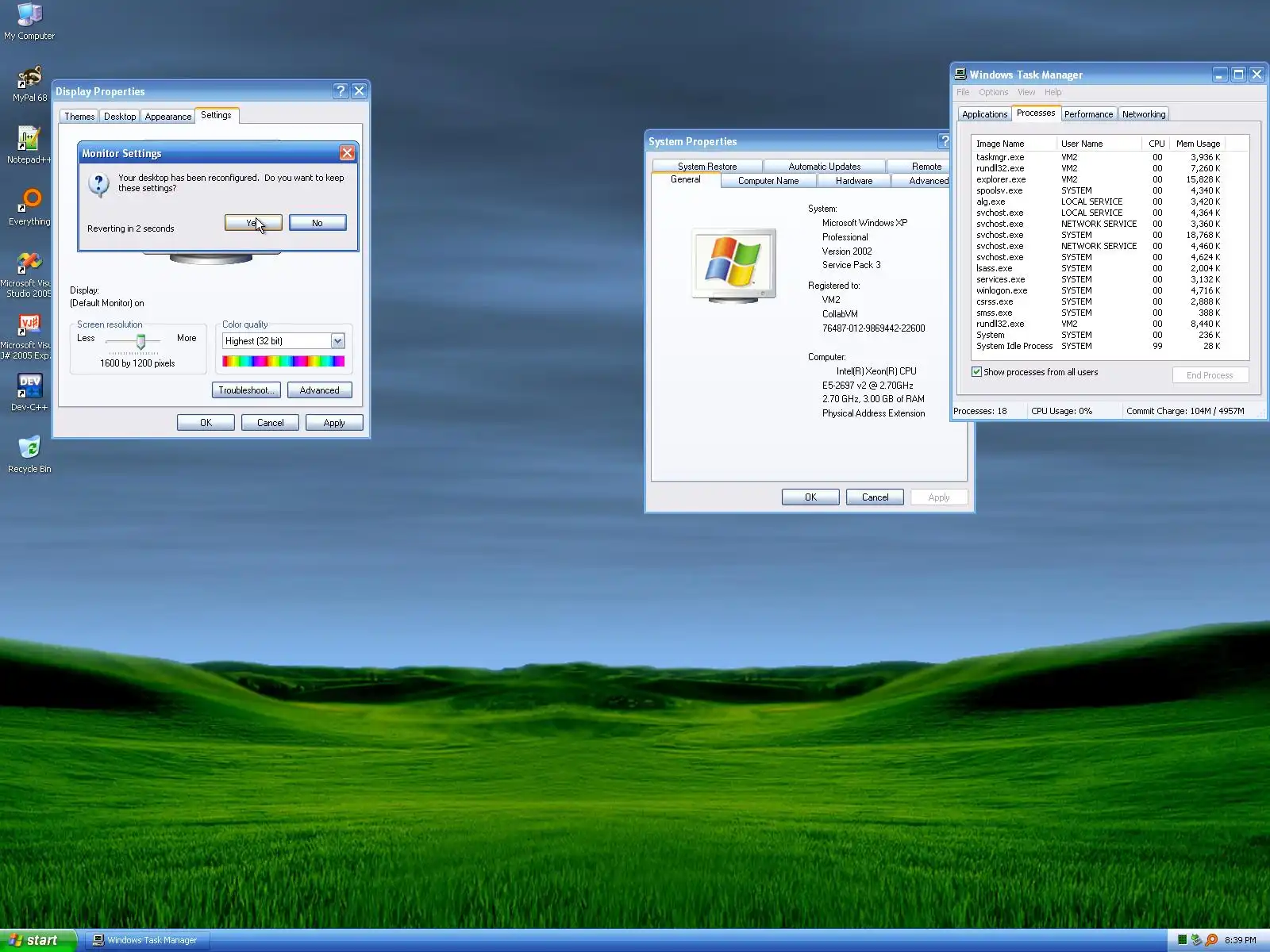Open the Options menu in Task Manager
Viewport: 1270px width, 952px height.
coord(993,92)
